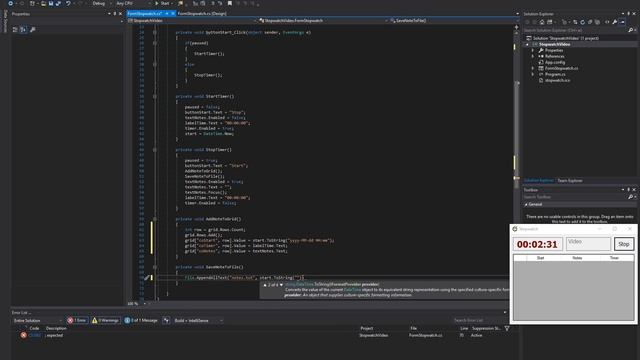Image resolution: width=640 pixels, height=360 pixels.
Task: Pin the Solution Explorer panel with the pin icon
Action: click(x=628, y=13)
